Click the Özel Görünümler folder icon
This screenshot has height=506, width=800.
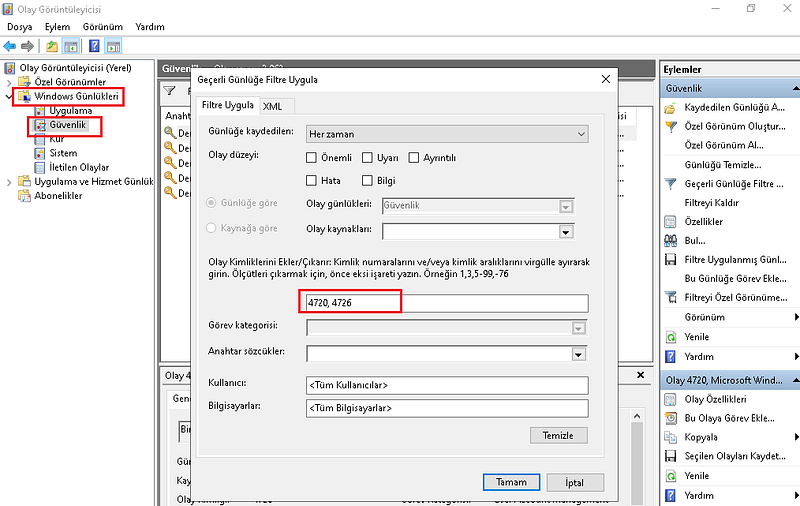[24, 82]
